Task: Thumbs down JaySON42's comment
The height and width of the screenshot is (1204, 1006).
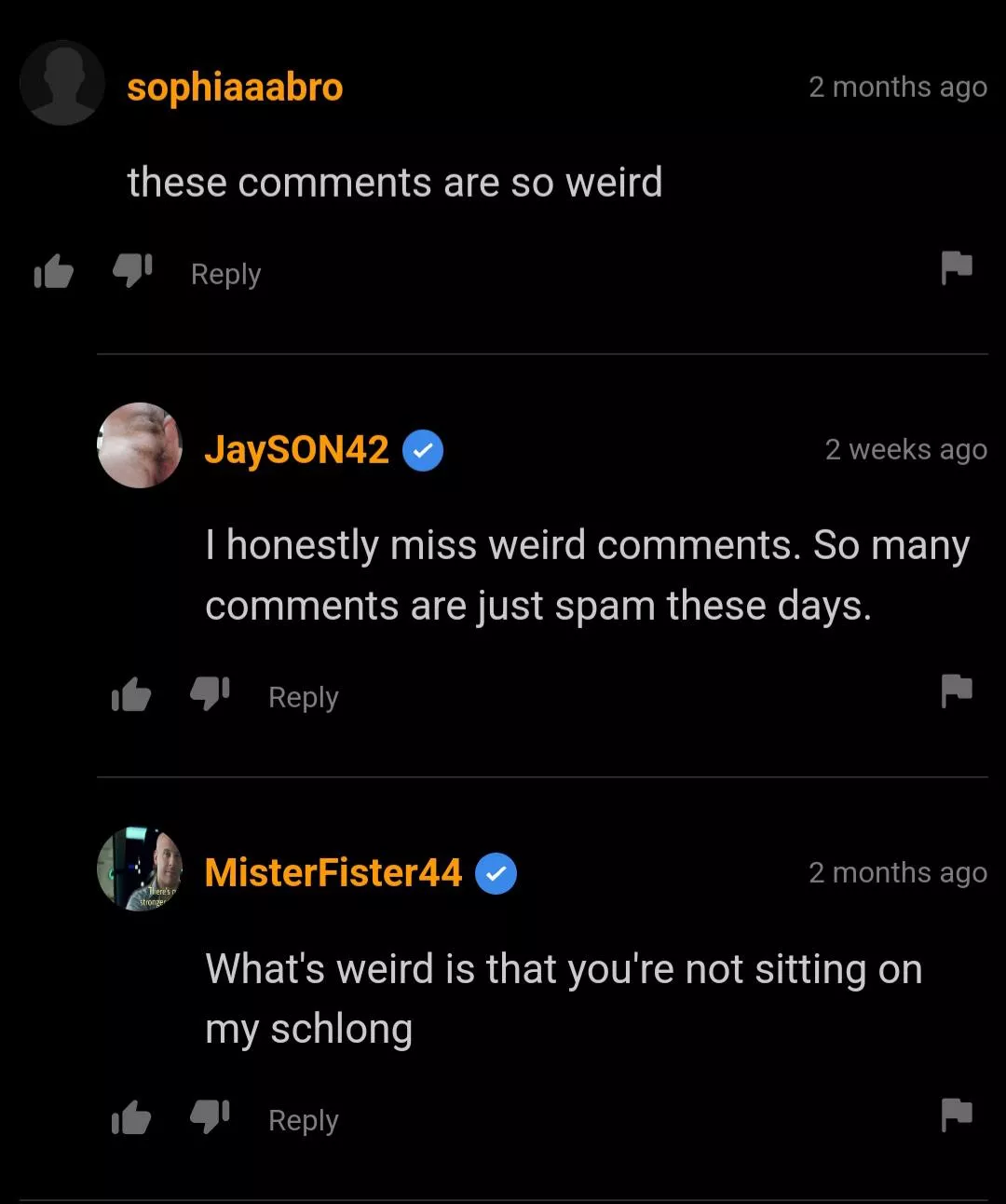Action: pyautogui.click(x=209, y=694)
